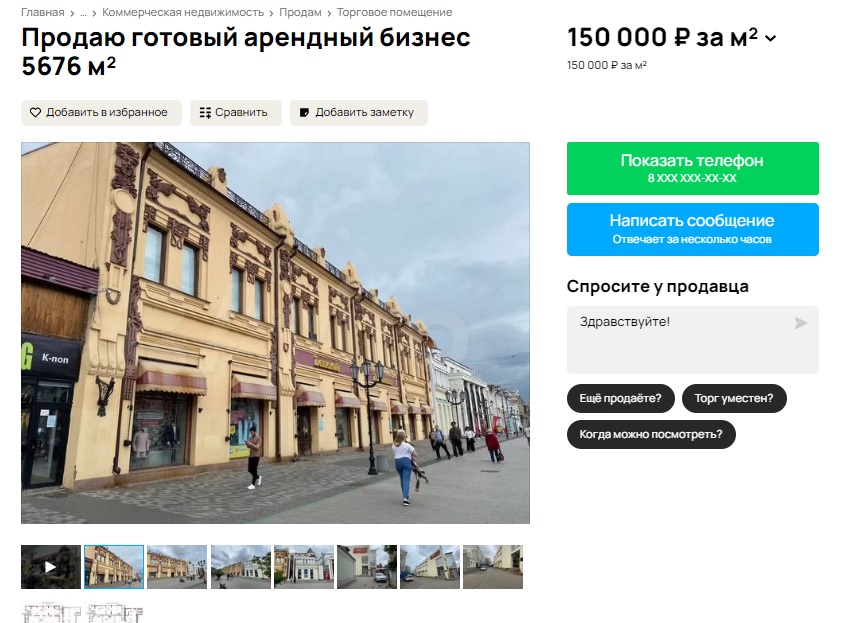Click the heart icon to add to favorites
The width and height of the screenshot is (853, 623).
[x=35, y=113]
